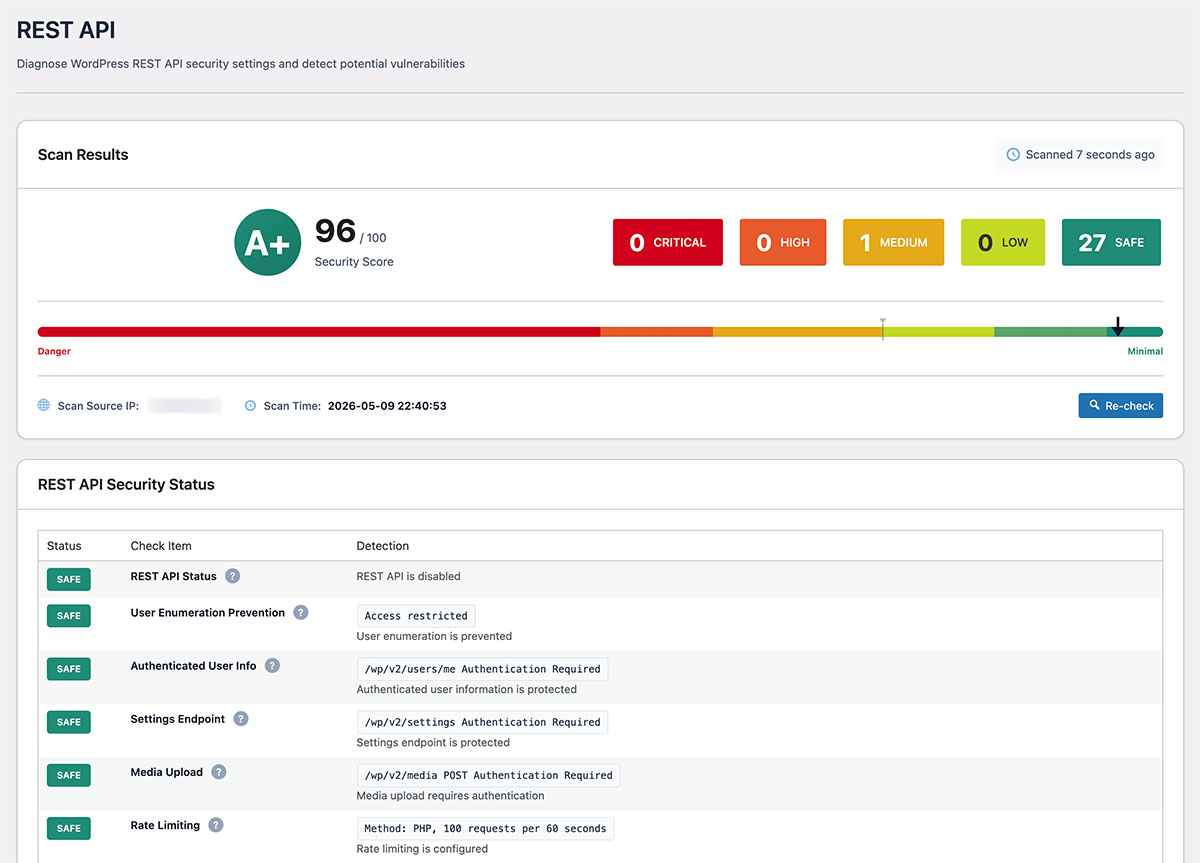Click 'Media upload requires authentication' text
The width and height of the screenshot is (1200, 863).
(x=450, y=796)
